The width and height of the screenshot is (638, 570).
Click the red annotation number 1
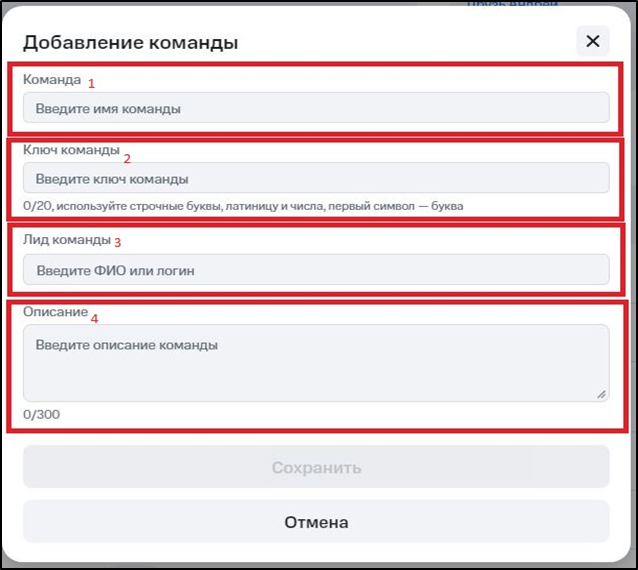(91, 82)
